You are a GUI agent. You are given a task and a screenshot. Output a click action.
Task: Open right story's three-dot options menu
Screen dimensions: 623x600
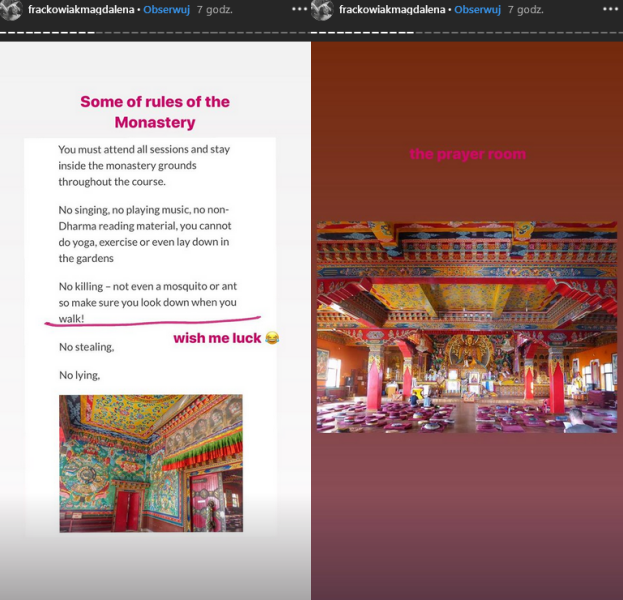pos(610,9)
